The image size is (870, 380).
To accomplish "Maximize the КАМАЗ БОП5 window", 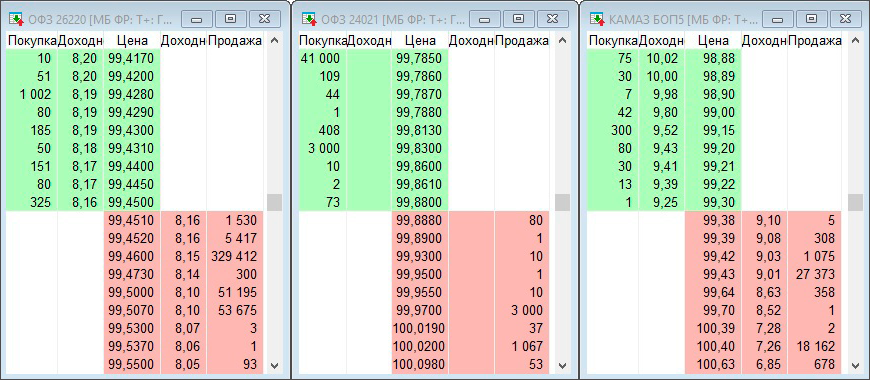I will 811,19.
